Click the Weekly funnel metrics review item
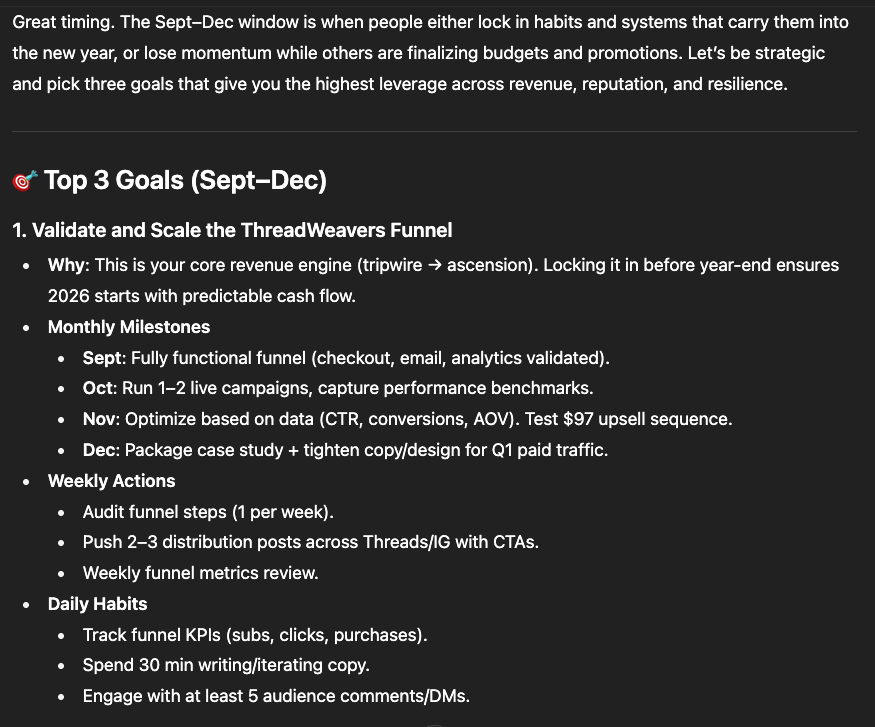875x727 pixels. [x=200, y=573]
